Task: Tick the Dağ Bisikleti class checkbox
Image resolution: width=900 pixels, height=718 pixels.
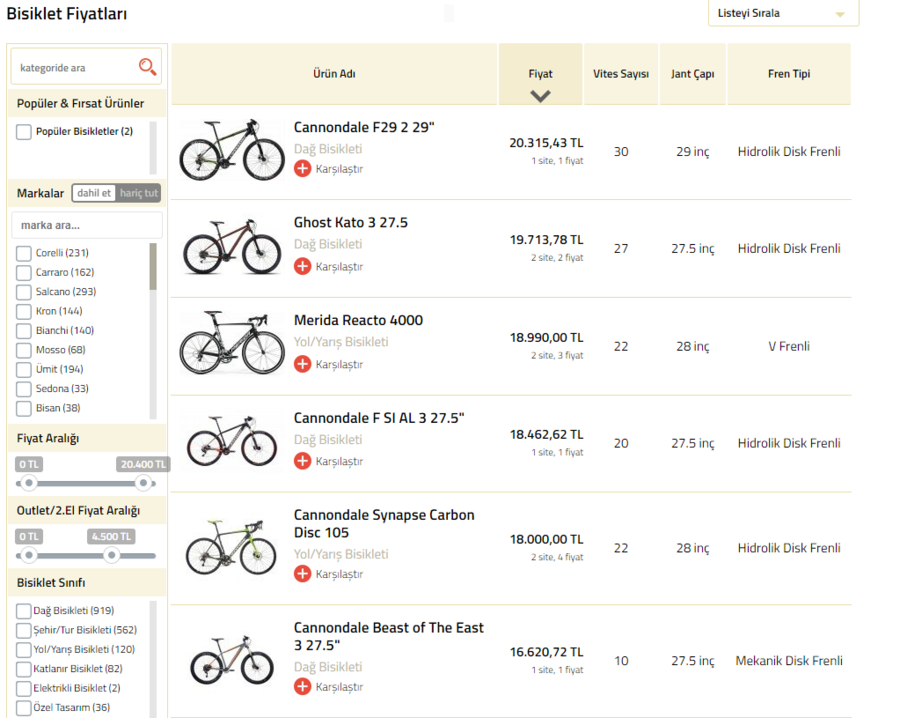Action: tap(24, 611)
